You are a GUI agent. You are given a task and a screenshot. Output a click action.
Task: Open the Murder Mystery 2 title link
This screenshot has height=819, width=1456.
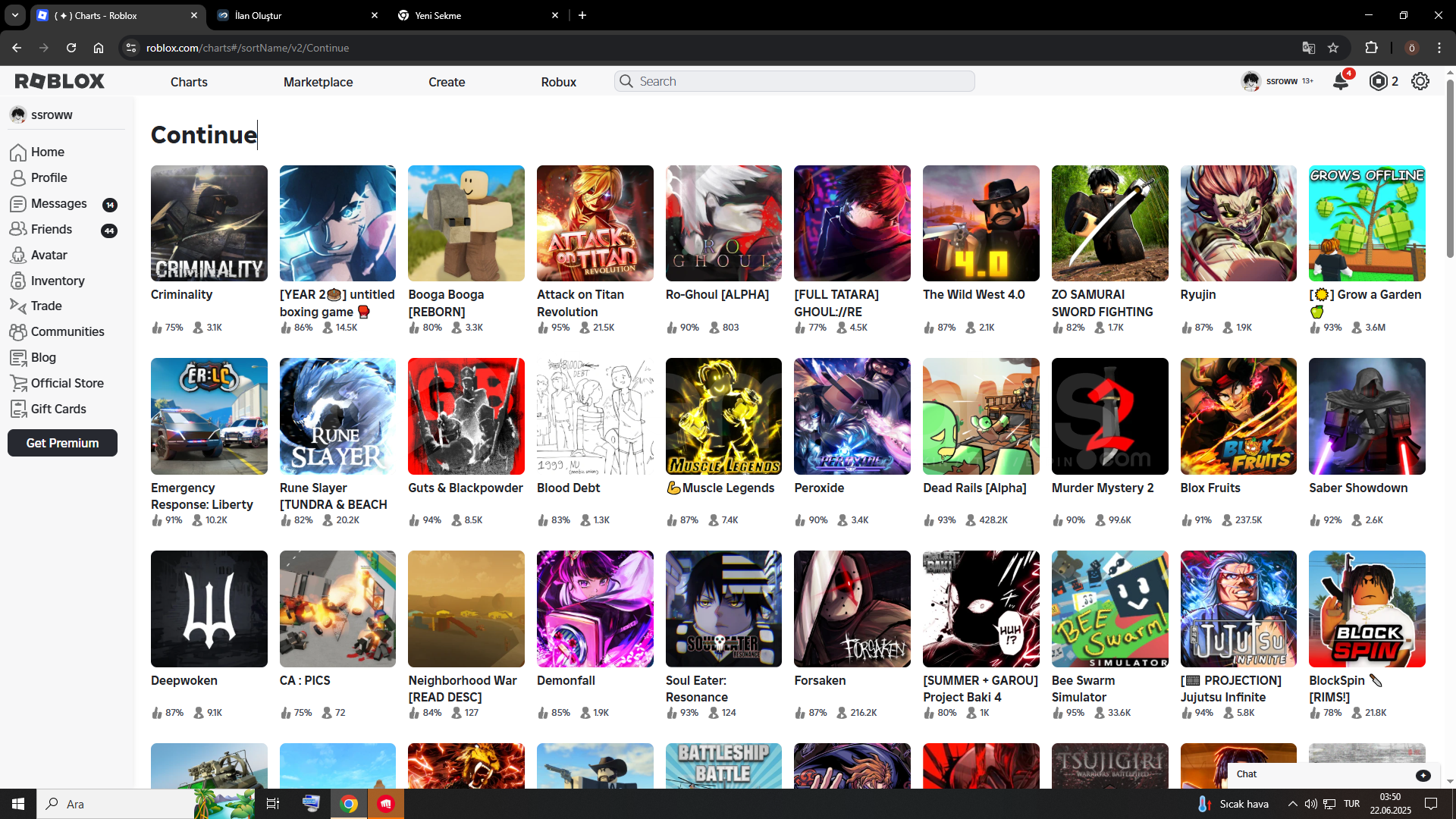click(x=1103, y=488)
